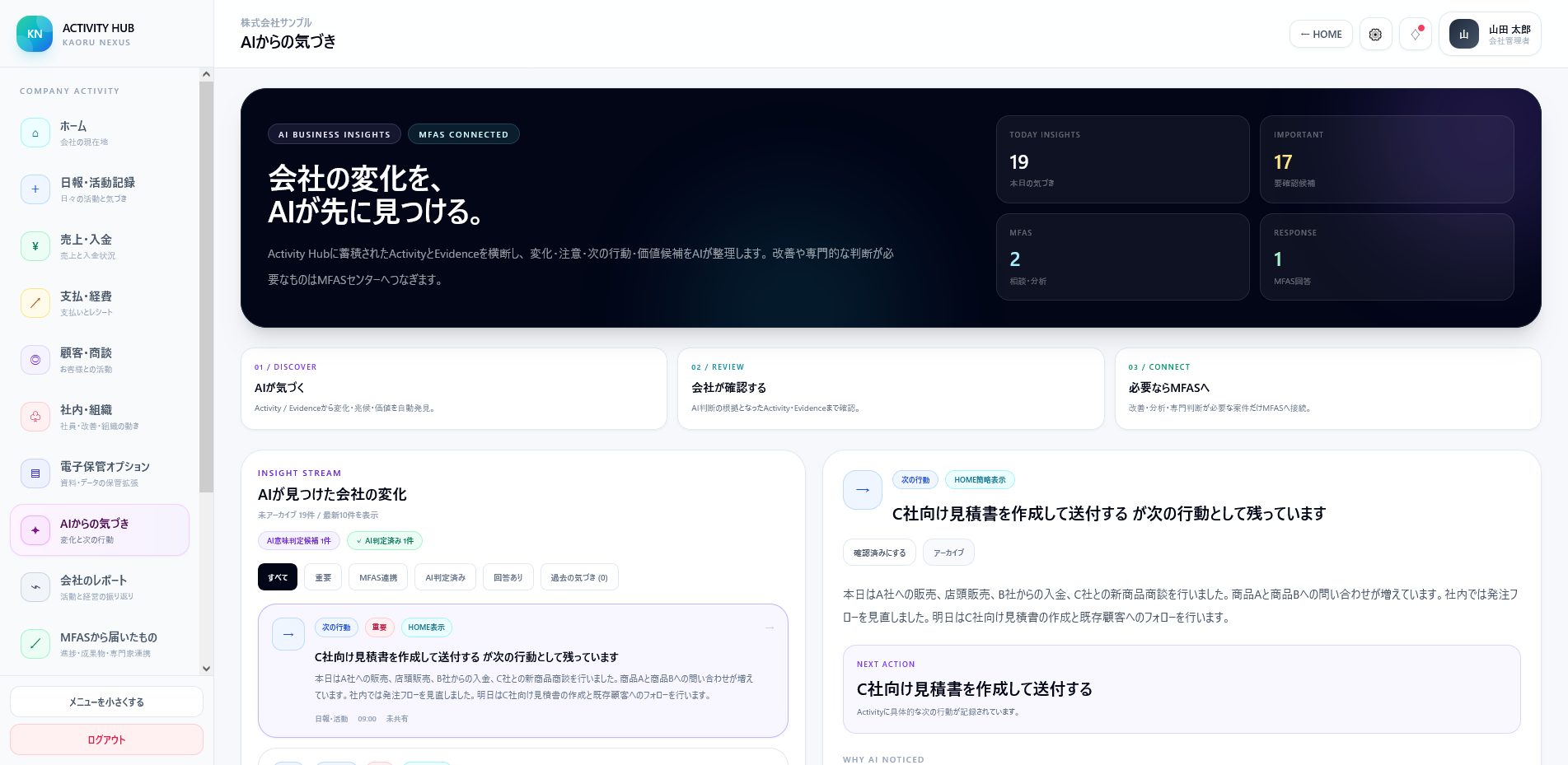This screenshot has height=765, width=1568.
Task: Open the notification icon with red dot
Action: [1416, 34]
